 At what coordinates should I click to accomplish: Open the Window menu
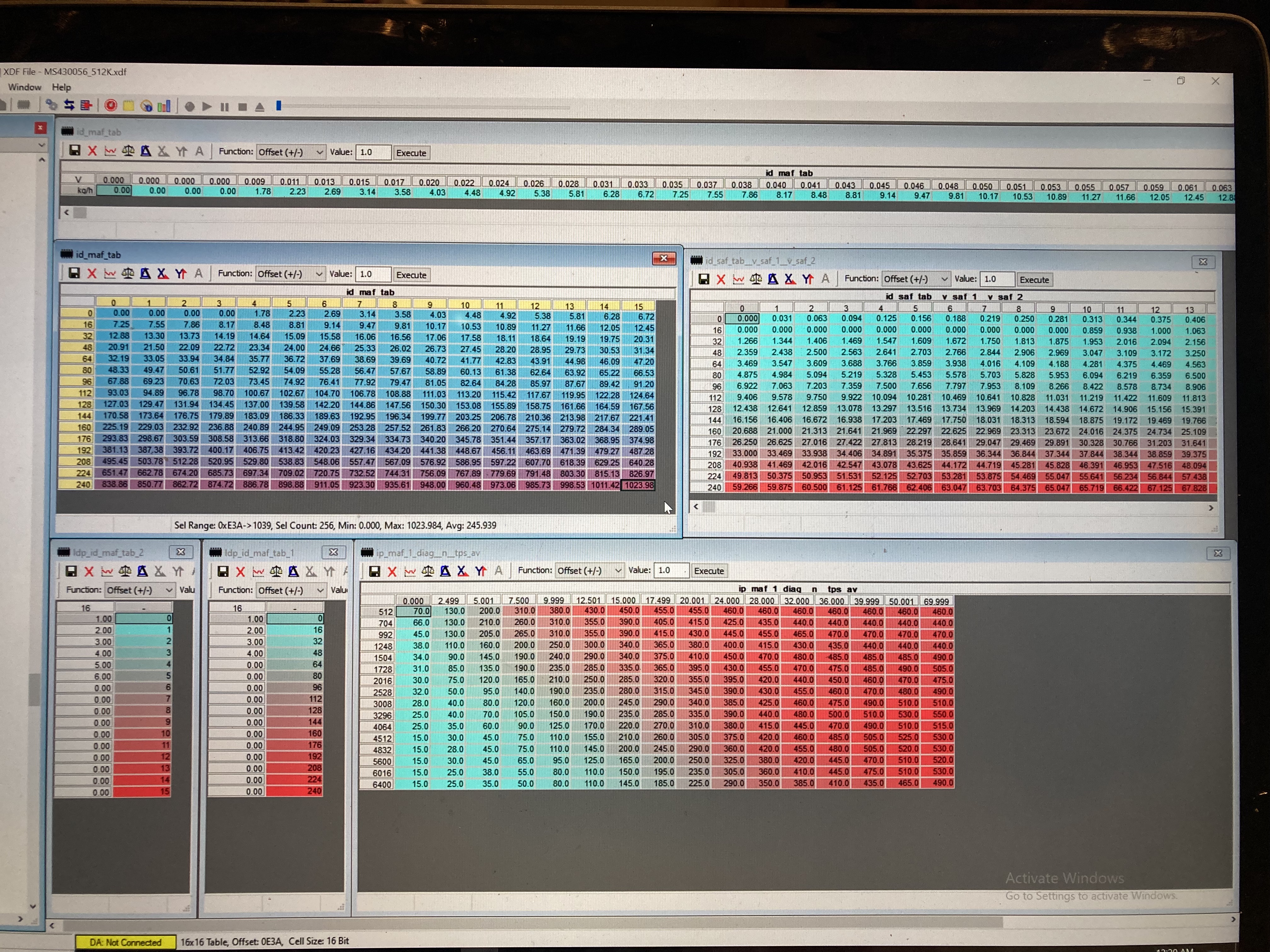(25, 87)
